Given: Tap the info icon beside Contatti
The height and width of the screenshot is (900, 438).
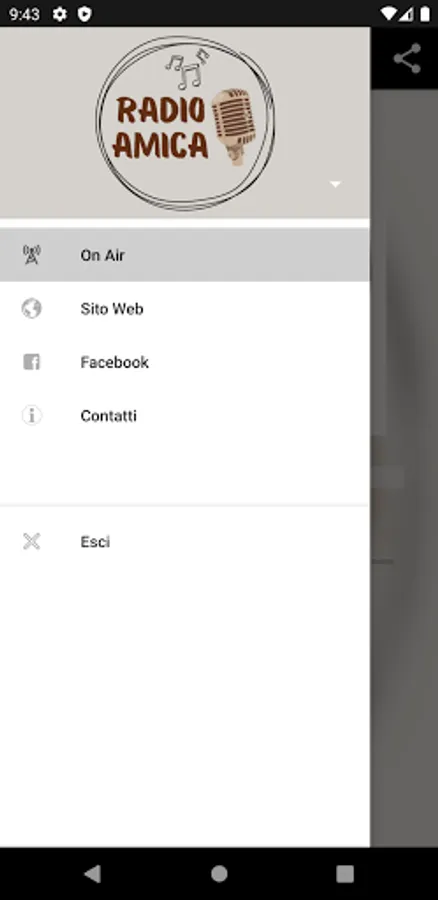Looking at the screenshot, I should [x=32, y=415].
